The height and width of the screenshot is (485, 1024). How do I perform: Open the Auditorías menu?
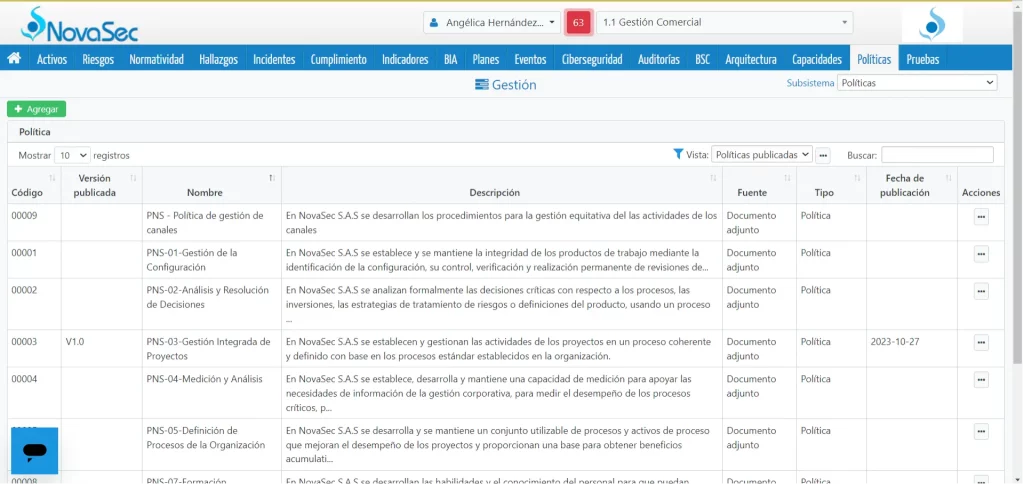click(659, 59)
